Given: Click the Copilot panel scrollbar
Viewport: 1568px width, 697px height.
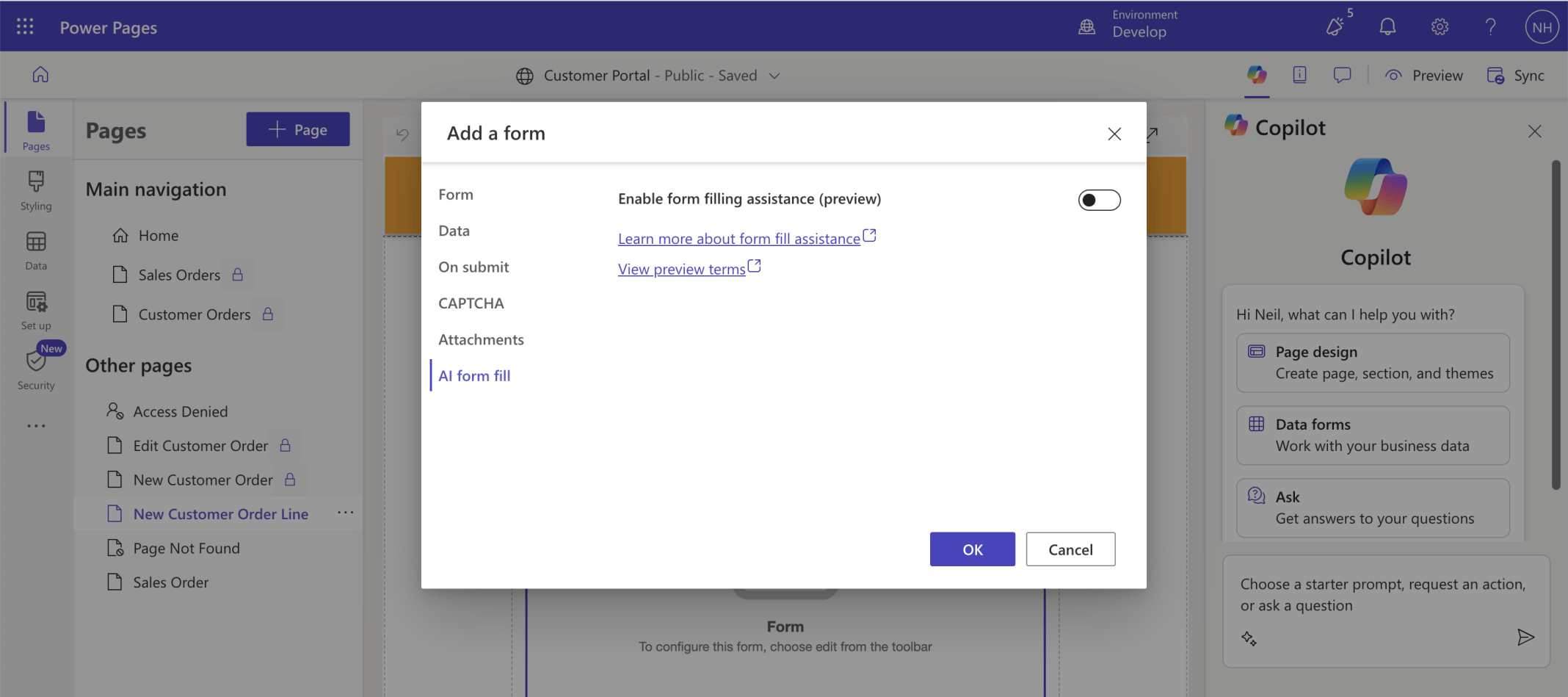Looking at the screenshot, I should [x=1556, y=323].
